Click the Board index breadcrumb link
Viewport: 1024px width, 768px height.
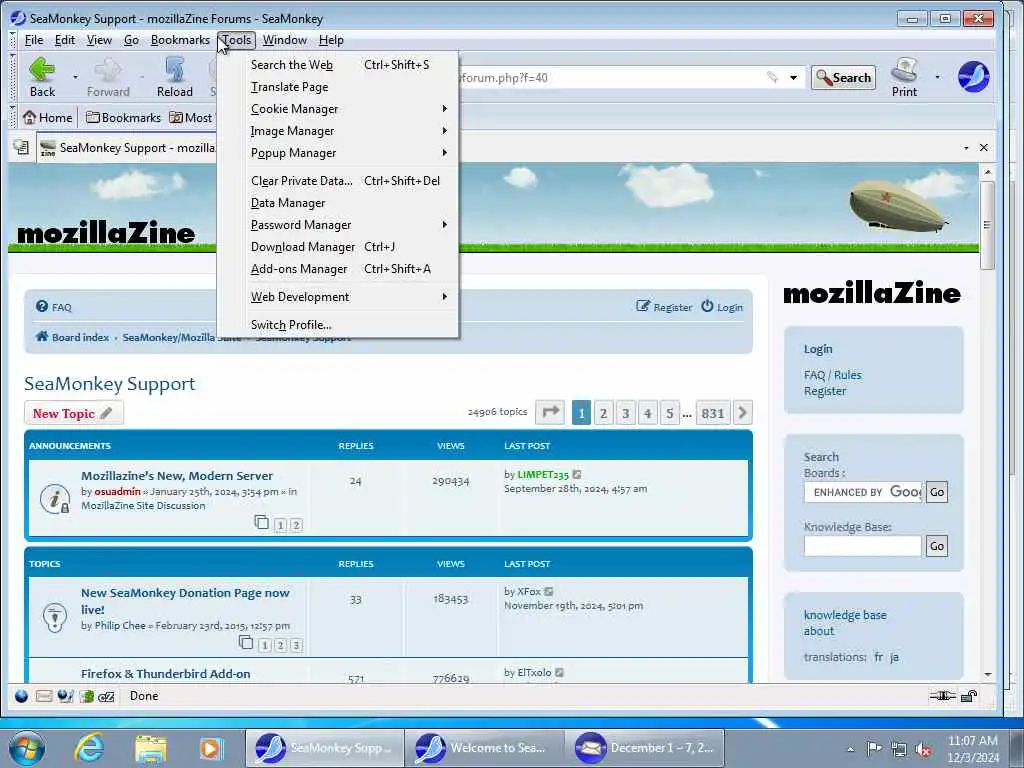click(x=72, y=337)
